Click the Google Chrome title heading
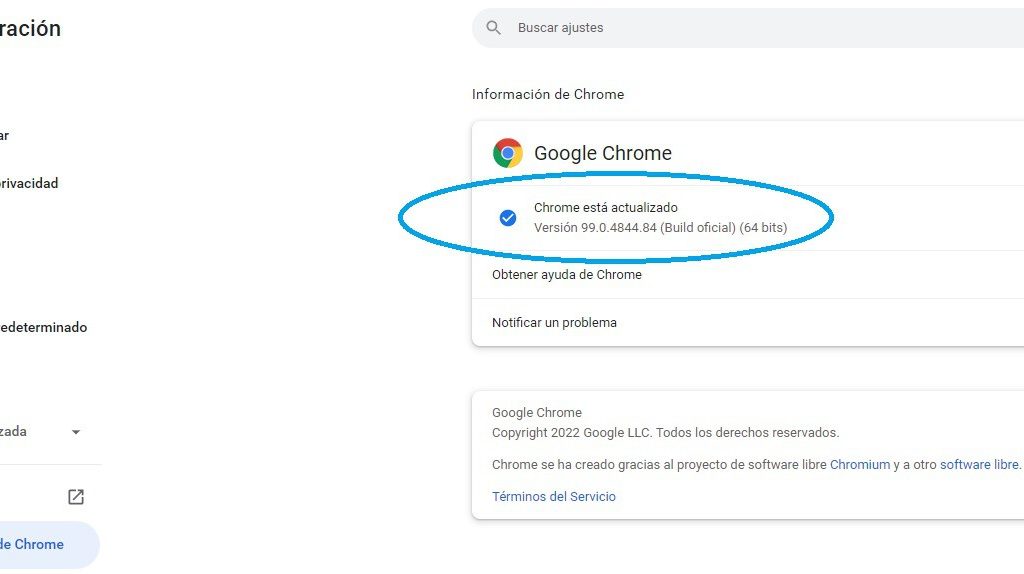The image size is (1024, 574). pyautogui.click(x=603, y=153)
